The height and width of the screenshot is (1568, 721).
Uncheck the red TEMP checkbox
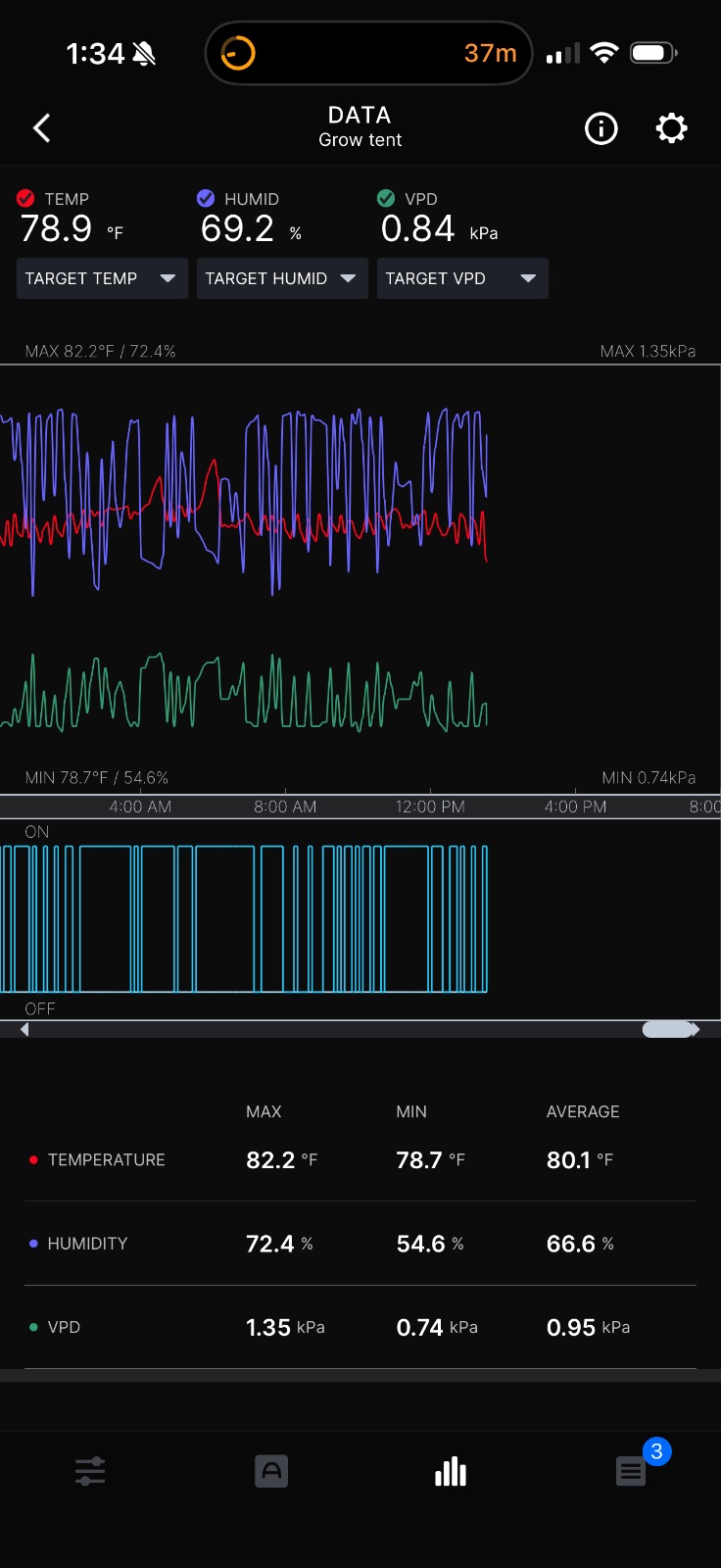[26, 198]
